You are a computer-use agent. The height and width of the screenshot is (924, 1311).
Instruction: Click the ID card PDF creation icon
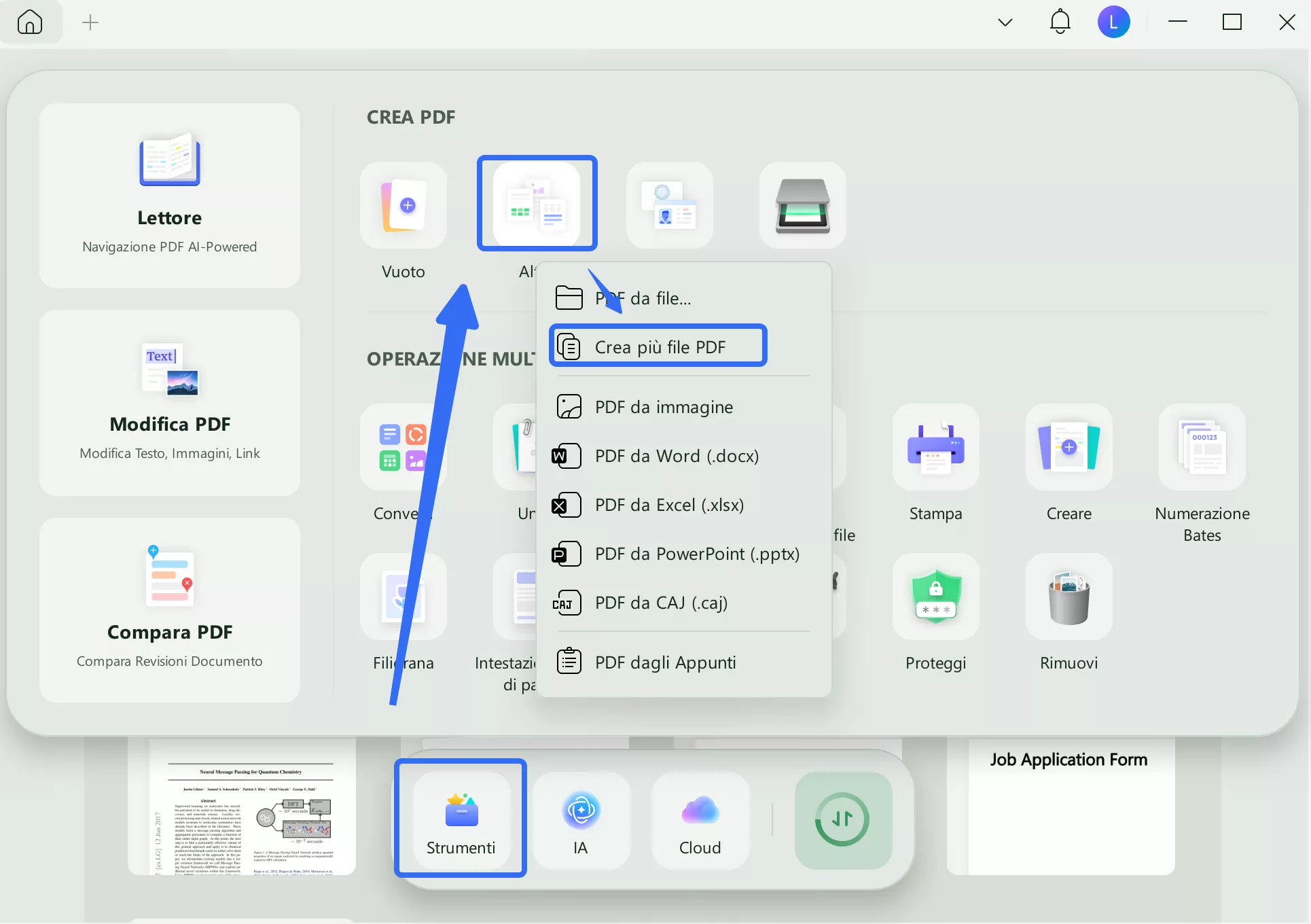coord(669,205)
